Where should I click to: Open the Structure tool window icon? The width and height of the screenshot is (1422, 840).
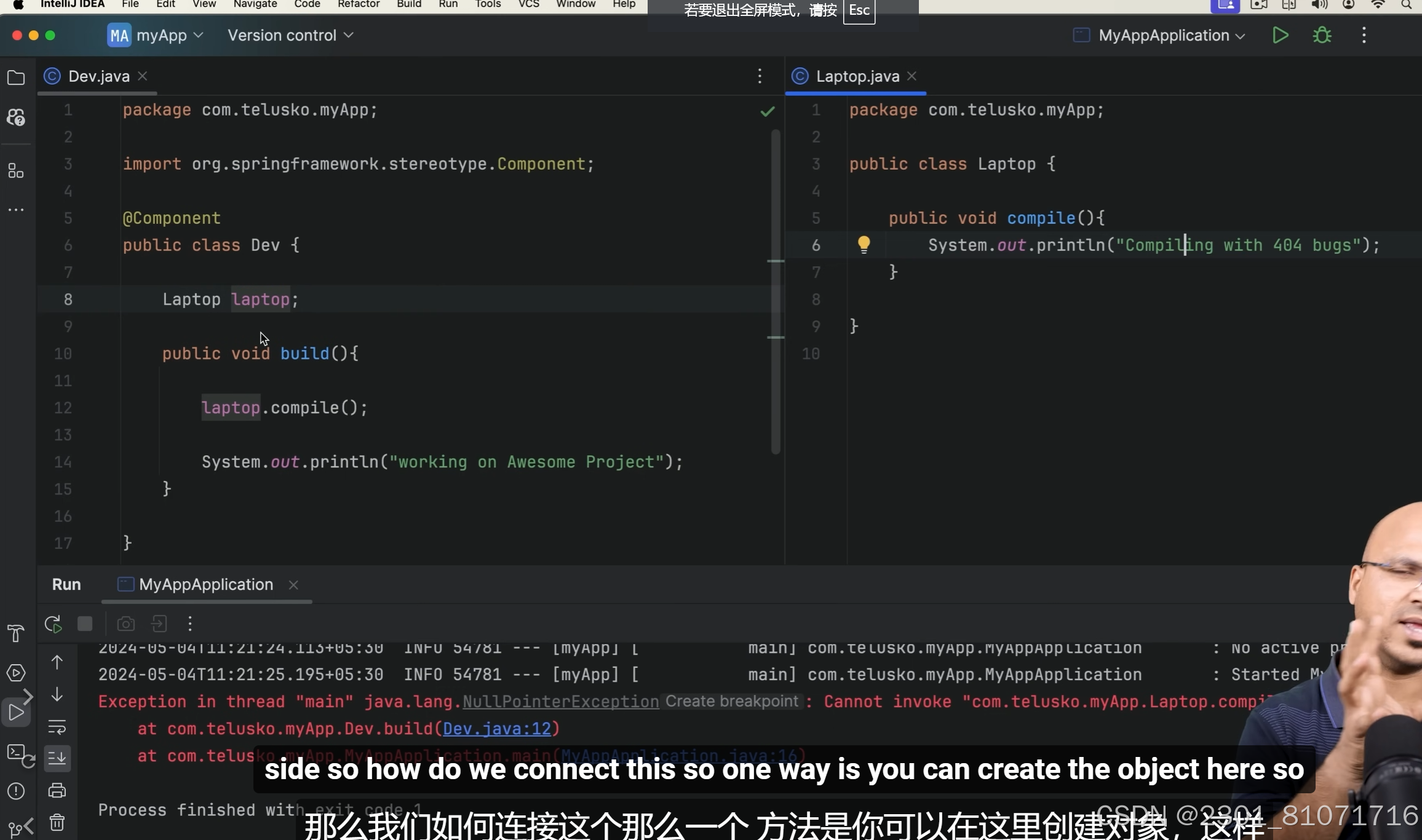(16, 171)
